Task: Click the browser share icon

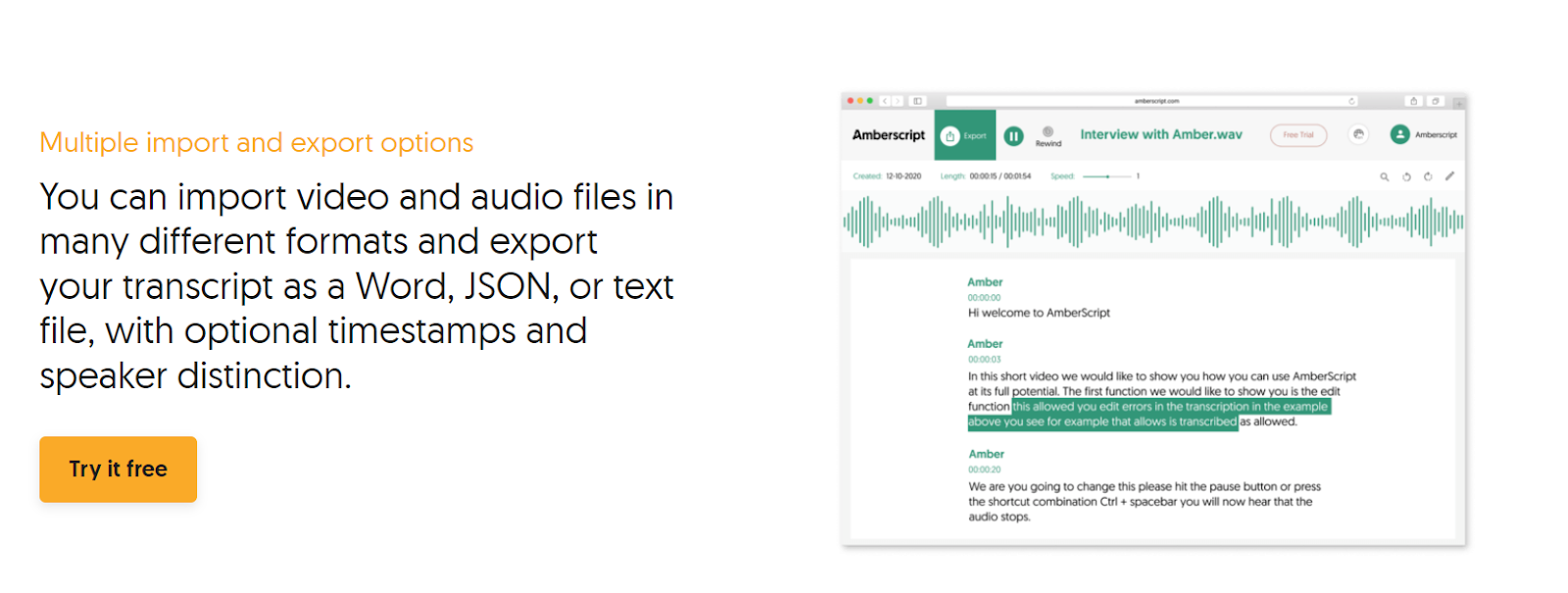Action: click(x=1413, y=101)
